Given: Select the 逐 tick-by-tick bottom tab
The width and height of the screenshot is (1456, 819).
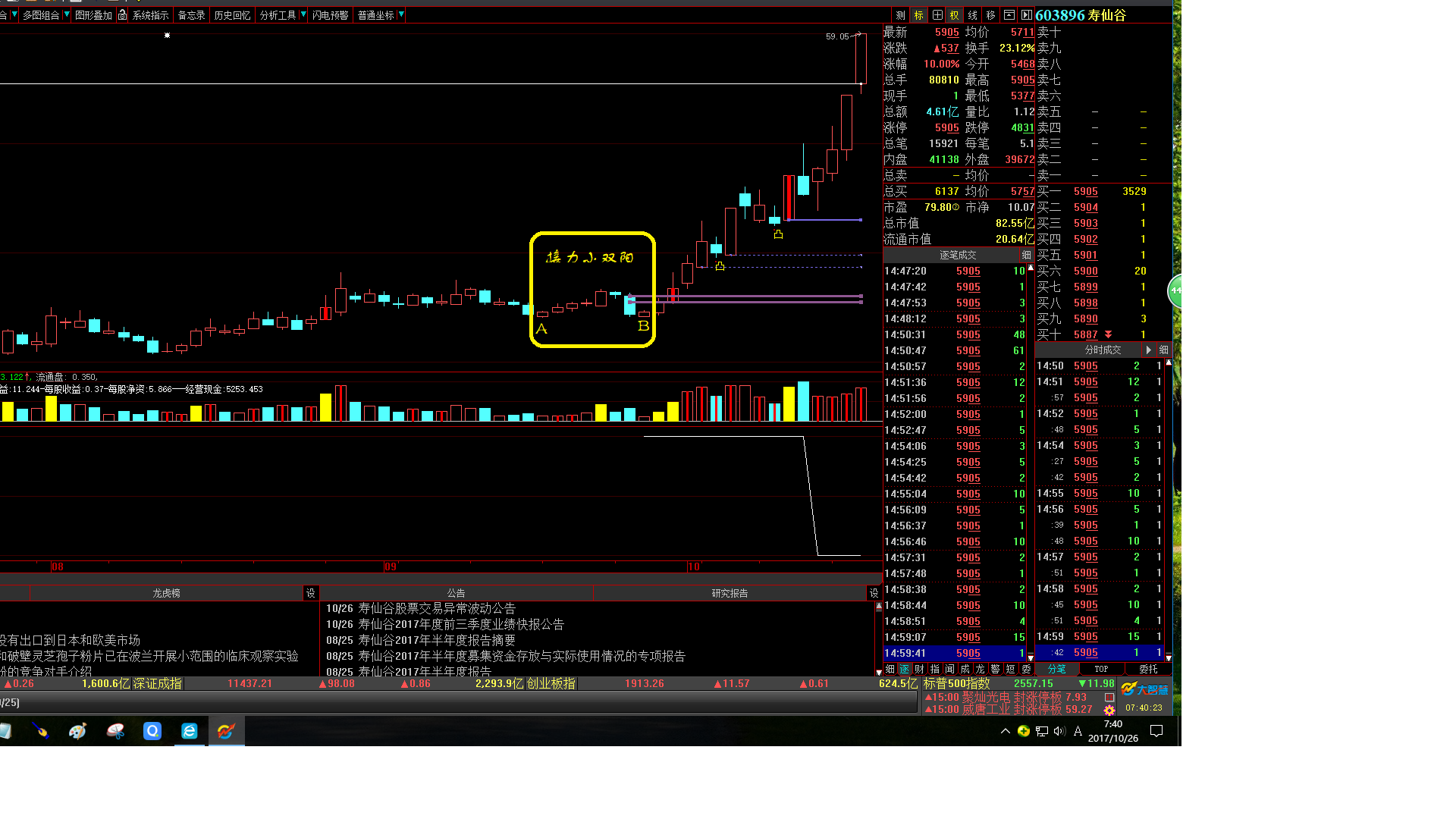Looking at the screenshot, I should pos(905,669).
